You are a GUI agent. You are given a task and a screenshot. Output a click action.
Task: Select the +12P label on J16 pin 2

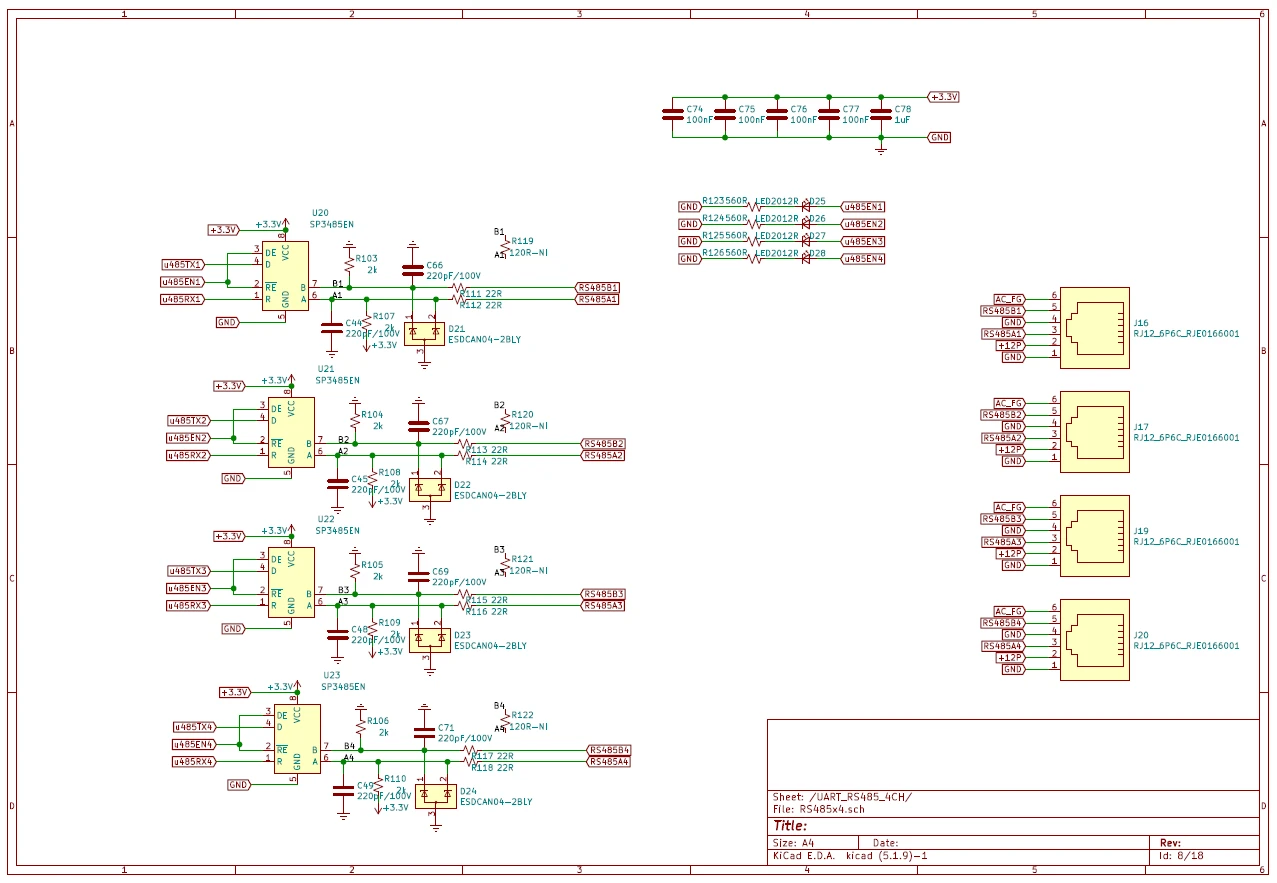point(1011,345)
